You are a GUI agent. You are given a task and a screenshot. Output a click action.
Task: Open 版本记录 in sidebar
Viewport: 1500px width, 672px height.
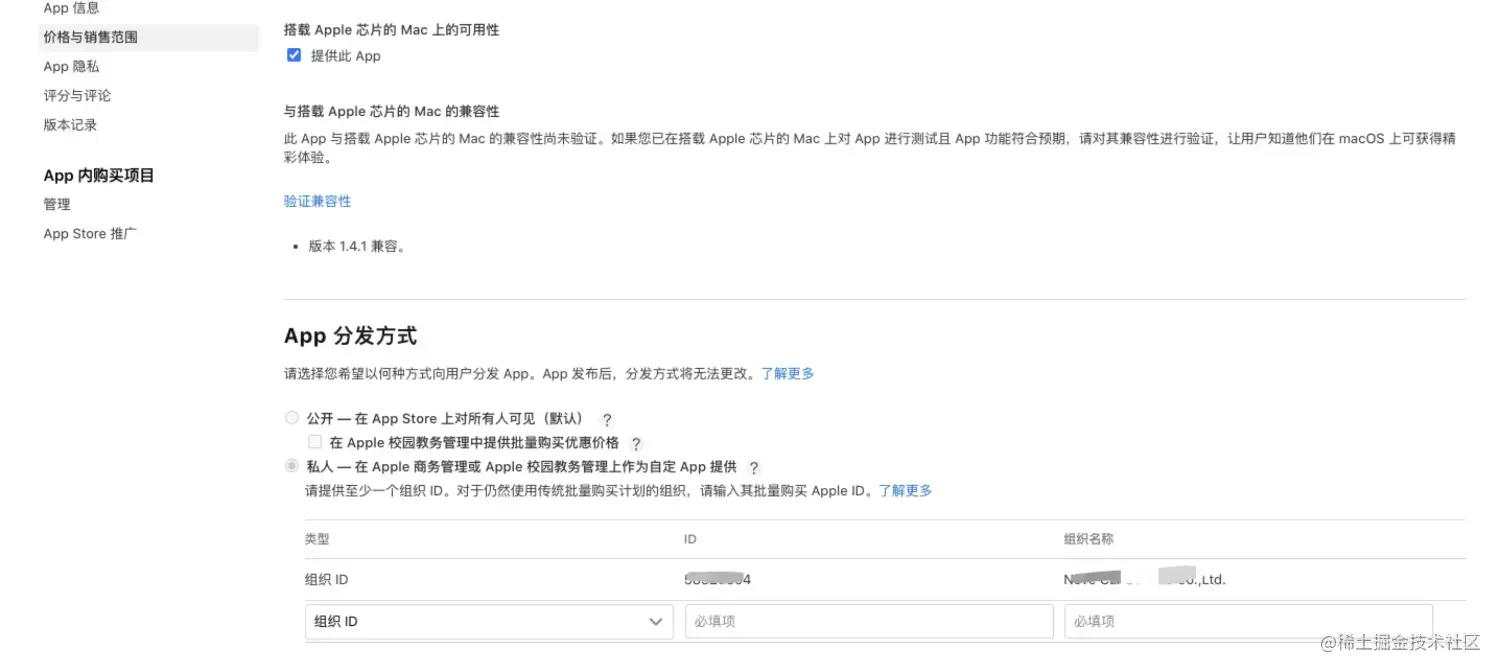[x=70, y=124]
